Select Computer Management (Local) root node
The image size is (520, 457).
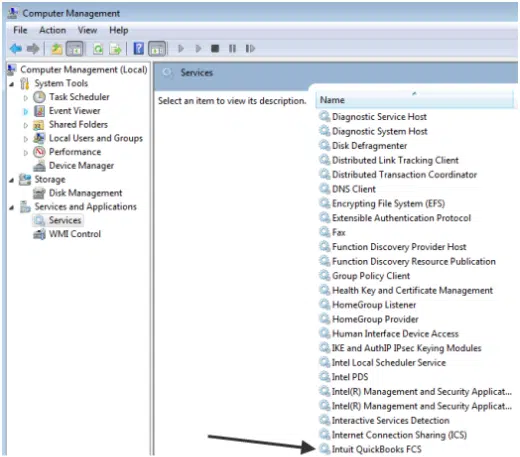tap(84, 70)
